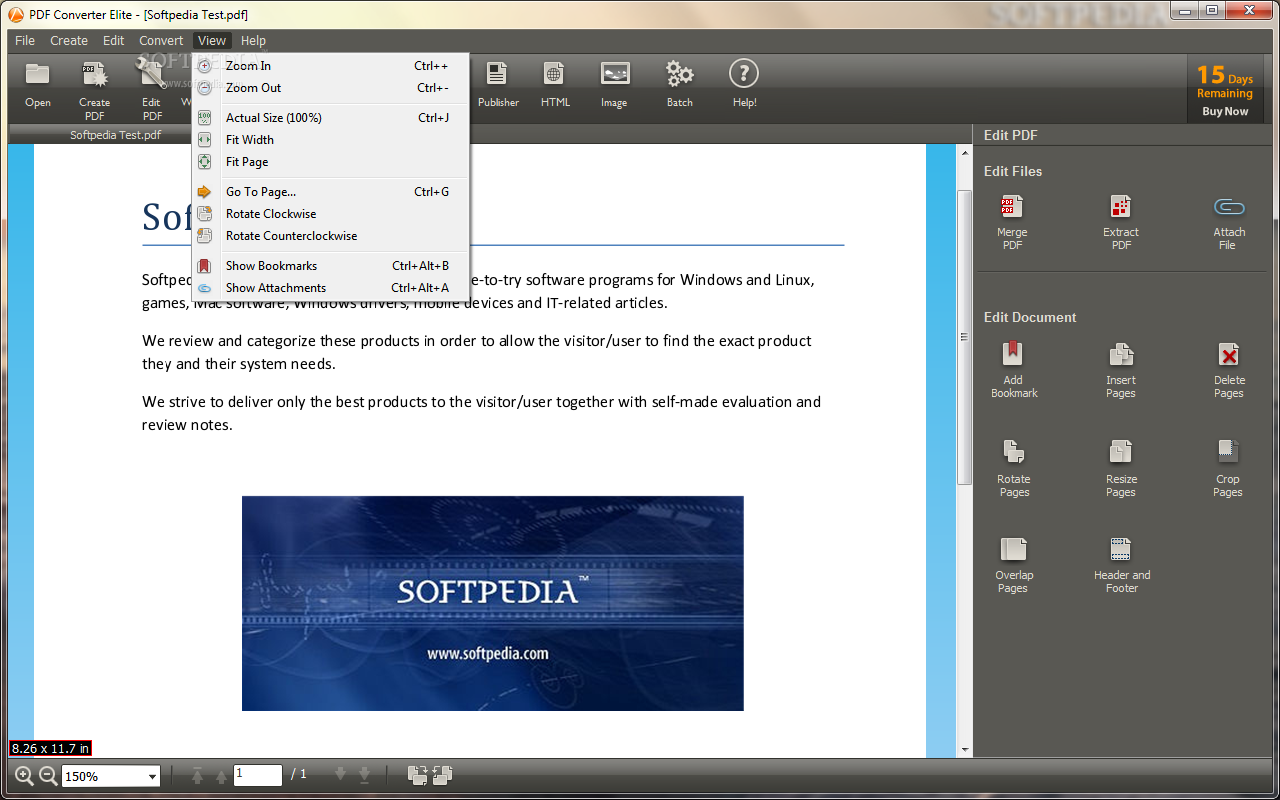The height and width of the screenshot is (800, 1280).
Task: Click the Header and Footer icon
Action: (x=1121, y=549)
